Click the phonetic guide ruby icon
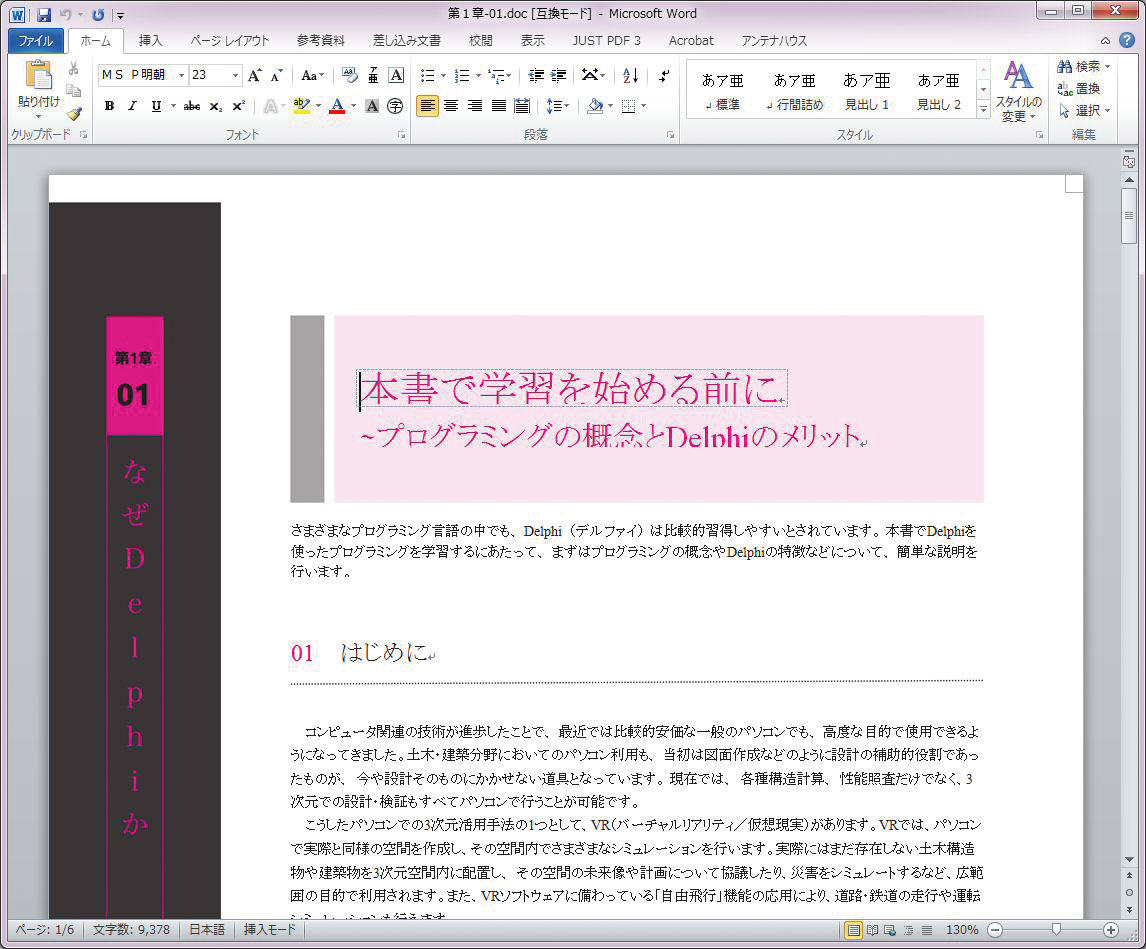Screen dimensions: 1146x949 click(373, 75)
